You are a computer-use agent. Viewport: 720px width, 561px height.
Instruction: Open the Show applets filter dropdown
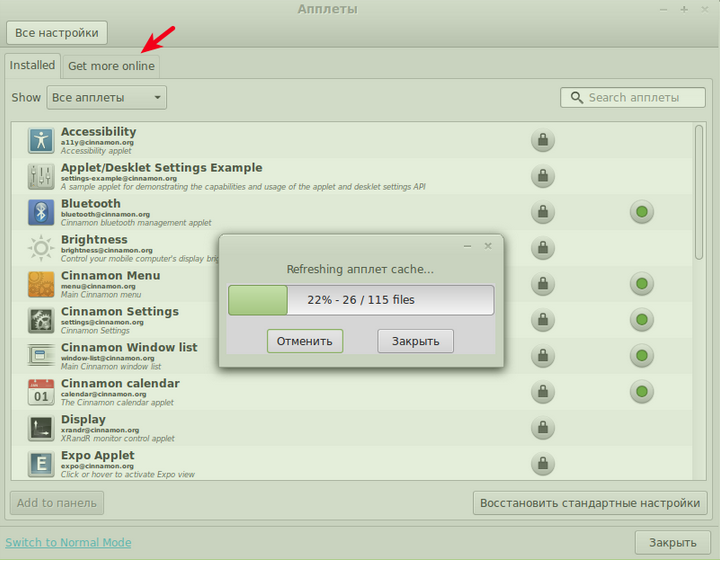click(107, 97)
